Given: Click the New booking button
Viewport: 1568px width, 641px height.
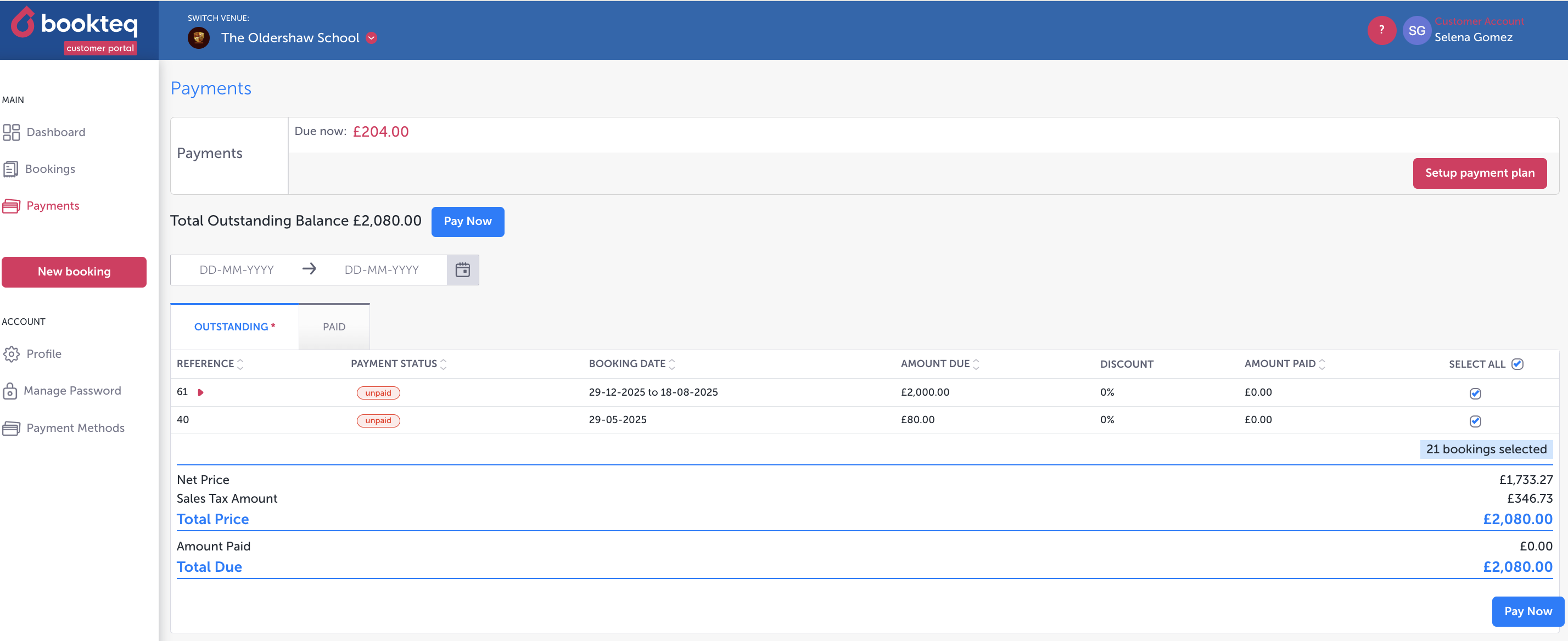Looking at the screenshot, I should click(74, 272).
